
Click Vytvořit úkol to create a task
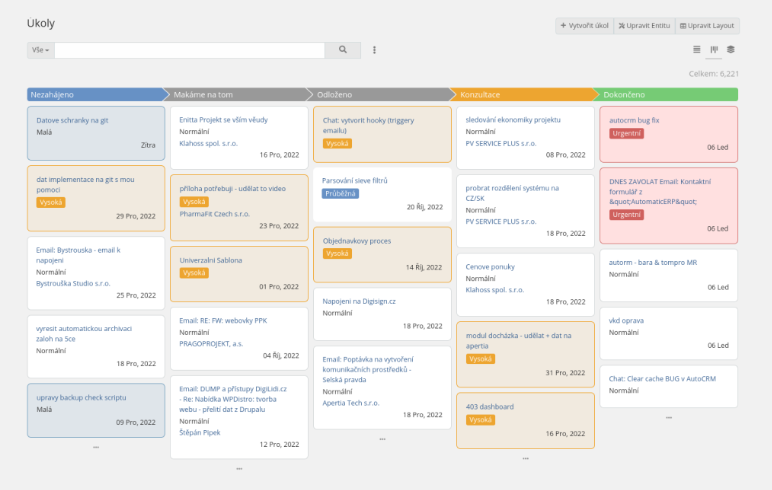click(585, 26)
